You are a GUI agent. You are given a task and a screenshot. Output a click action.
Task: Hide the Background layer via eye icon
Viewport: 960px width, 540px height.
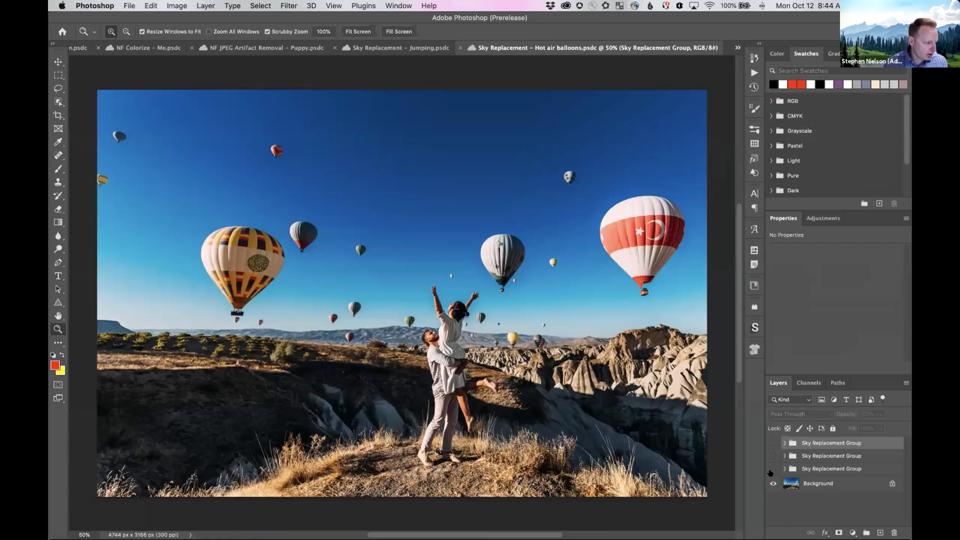773,483
